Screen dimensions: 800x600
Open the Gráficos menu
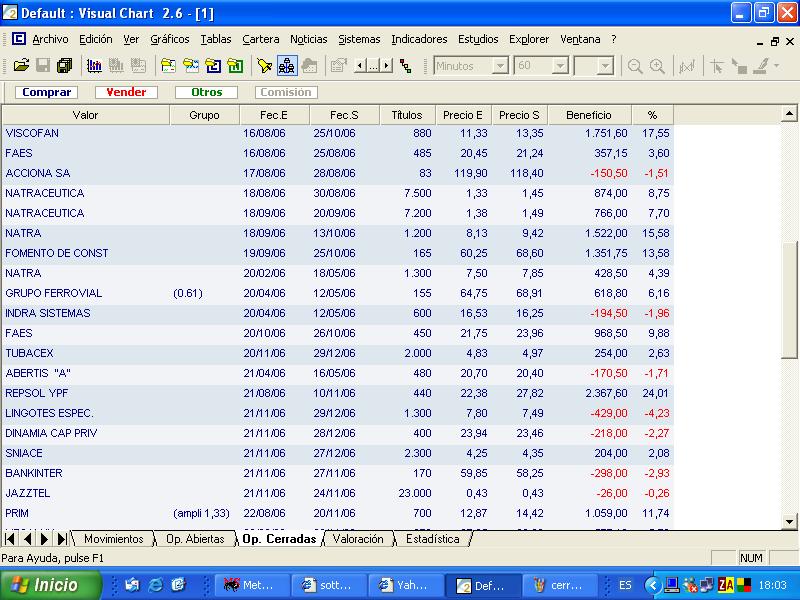(169, 39)
